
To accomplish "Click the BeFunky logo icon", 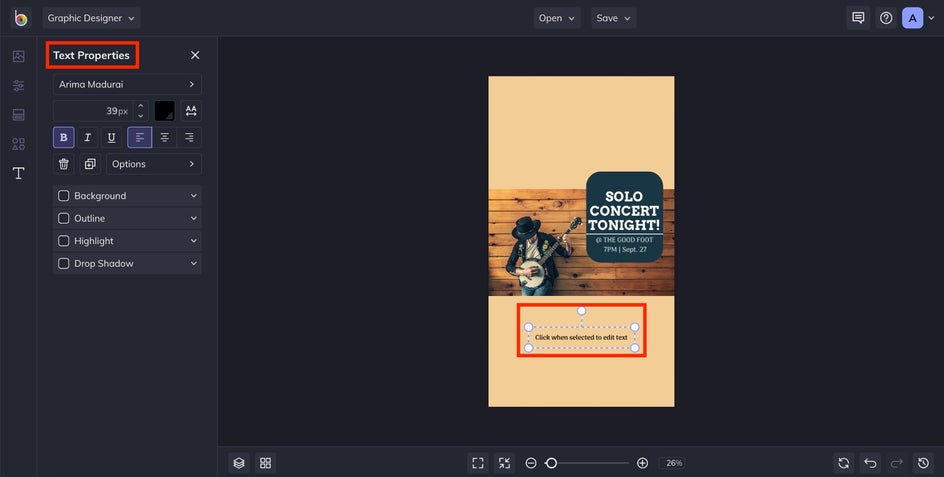I will tap(21, 18).
